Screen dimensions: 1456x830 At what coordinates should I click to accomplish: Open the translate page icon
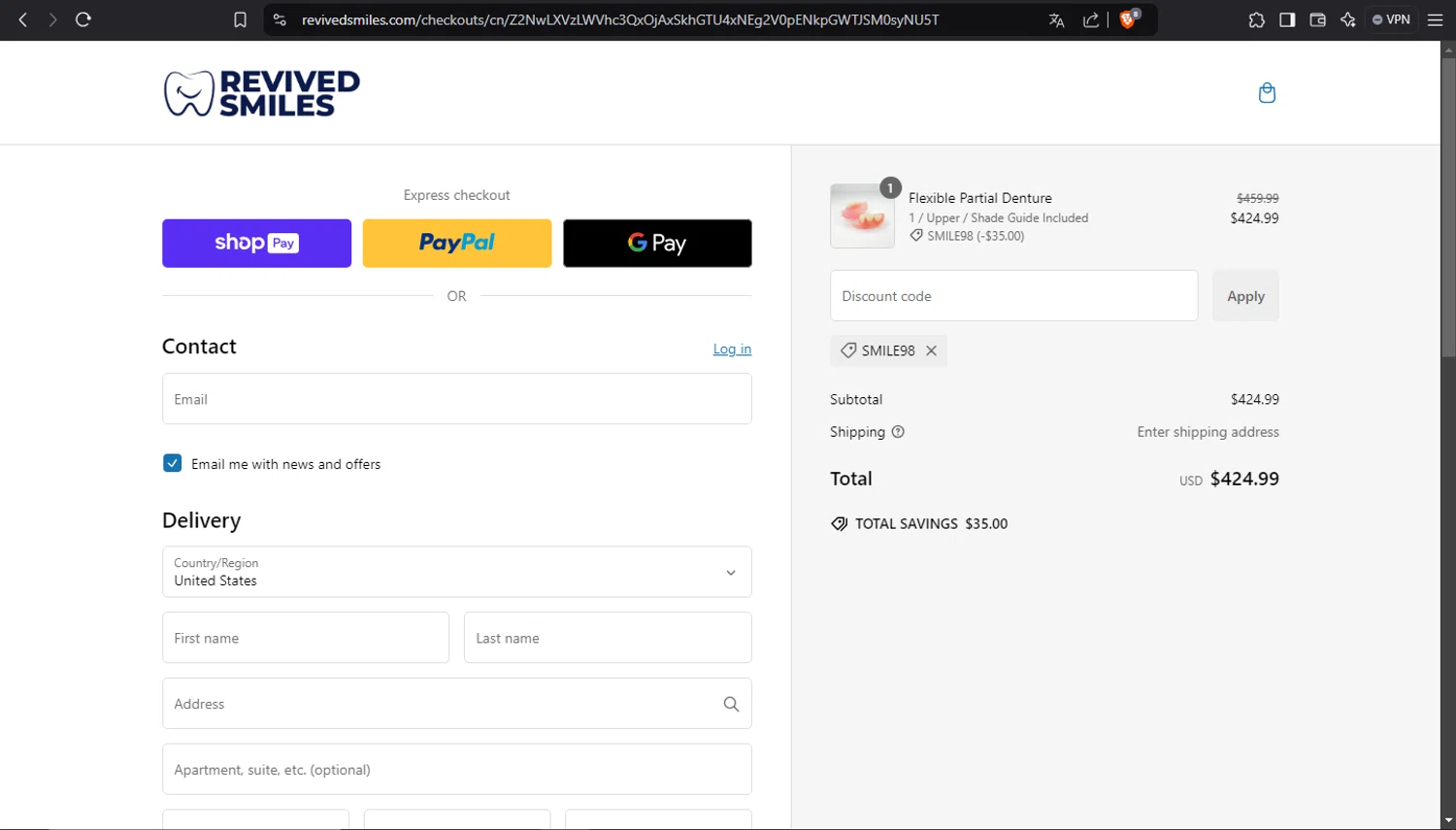(1056, 19)
